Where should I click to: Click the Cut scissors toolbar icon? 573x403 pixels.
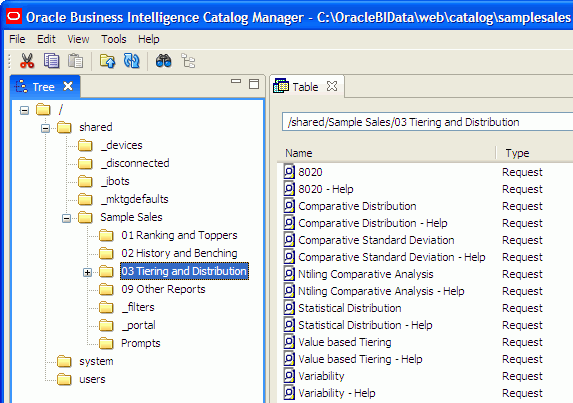pos(27,61)
